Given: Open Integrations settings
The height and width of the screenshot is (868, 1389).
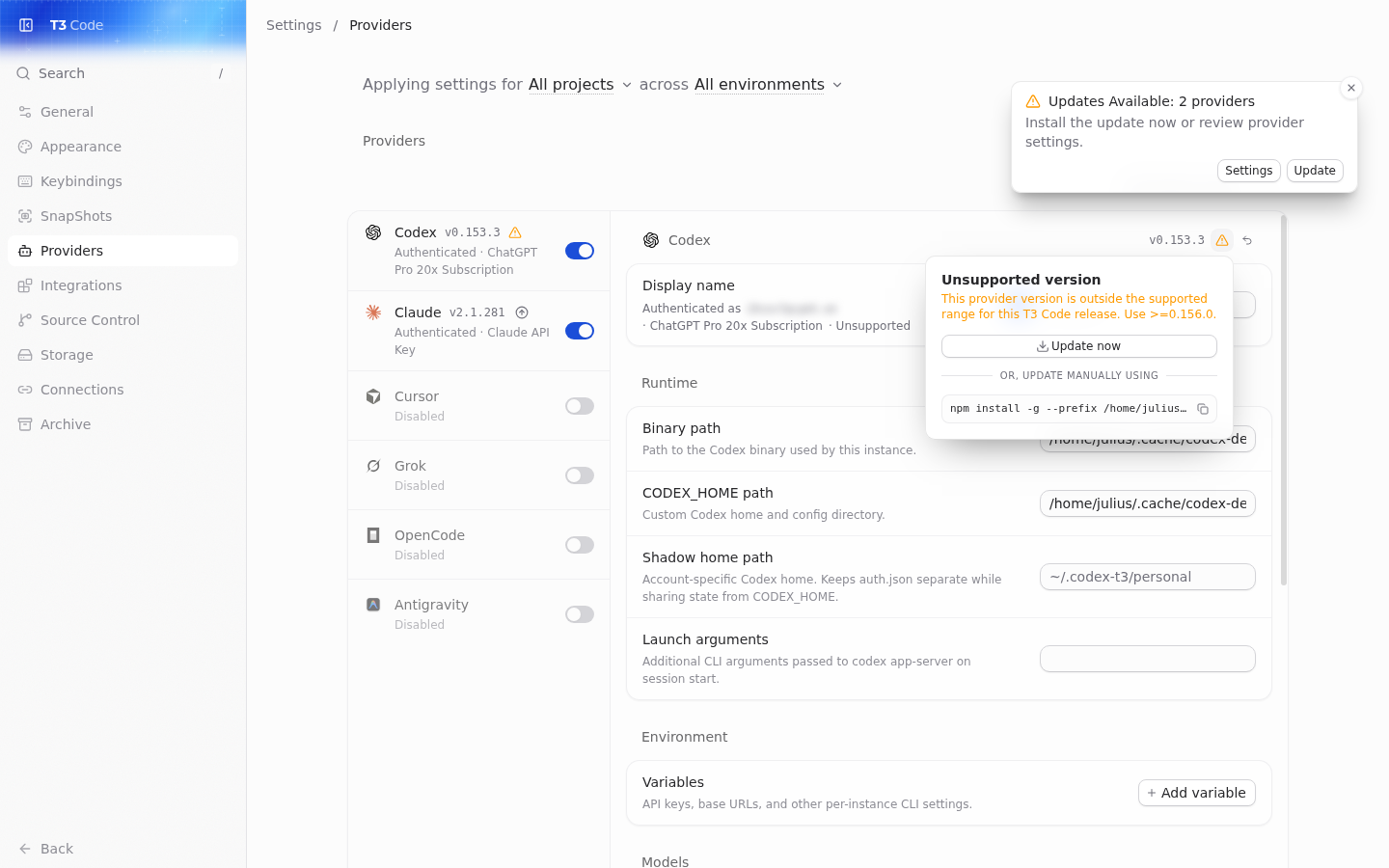Looking at the screenshot, I should tap(123, 285).
